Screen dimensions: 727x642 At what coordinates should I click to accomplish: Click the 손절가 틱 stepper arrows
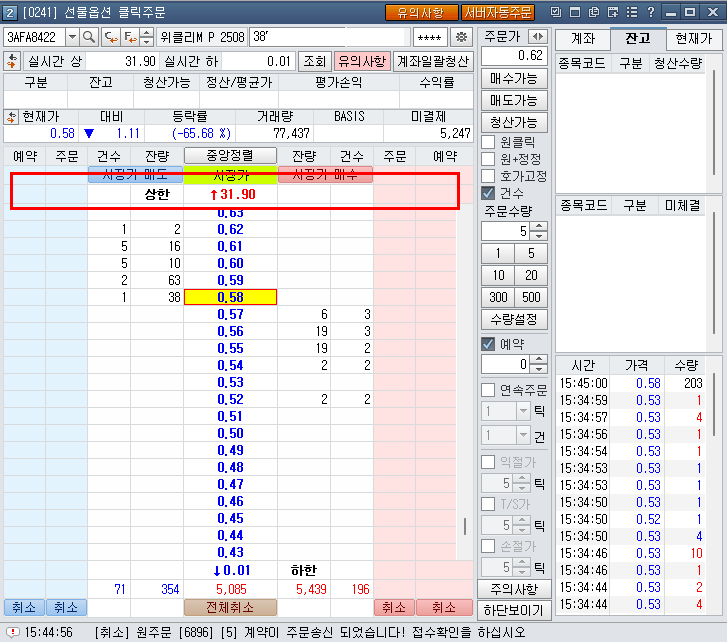point(522,567)
